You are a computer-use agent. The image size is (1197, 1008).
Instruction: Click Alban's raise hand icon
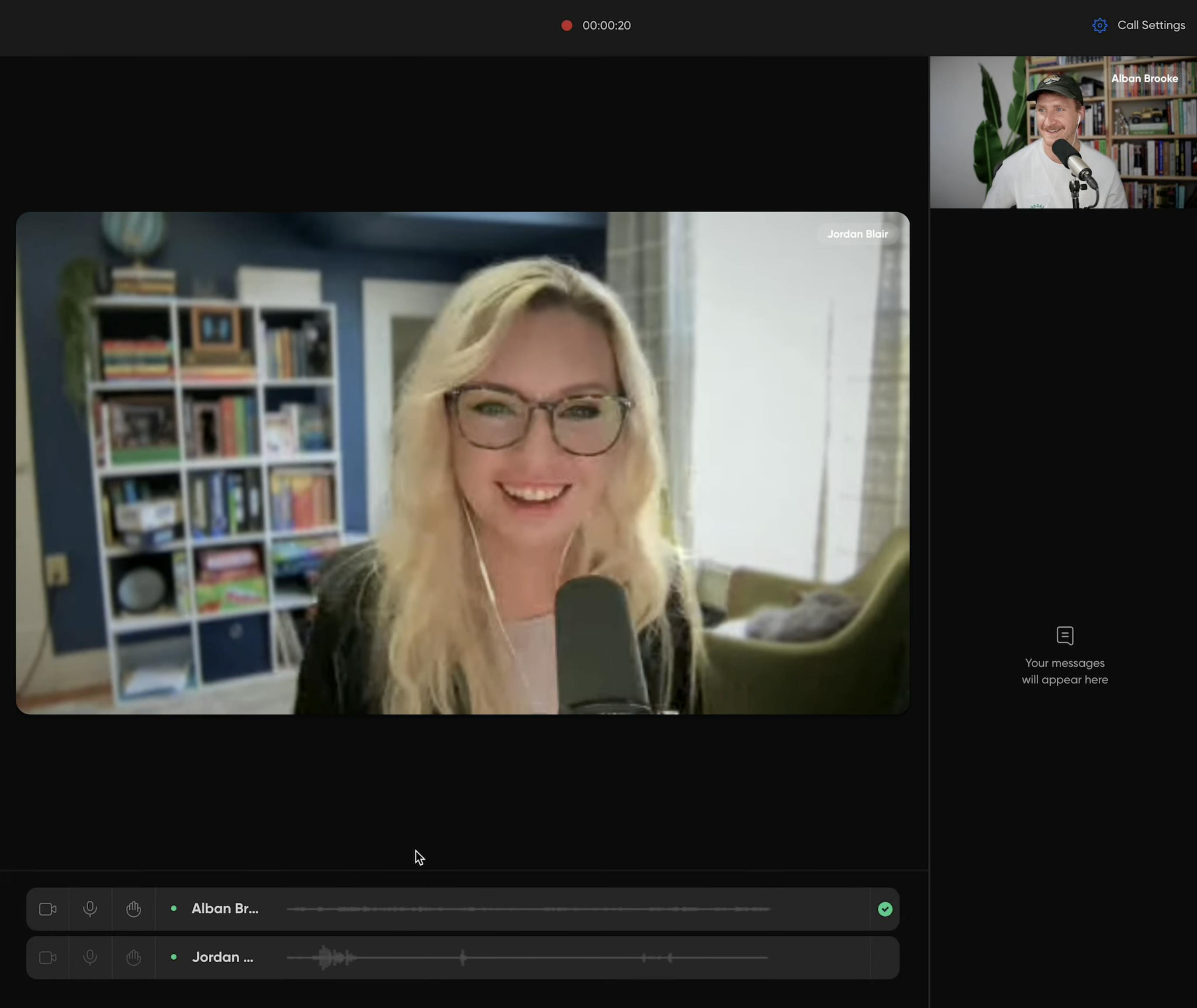click(133, 908)
